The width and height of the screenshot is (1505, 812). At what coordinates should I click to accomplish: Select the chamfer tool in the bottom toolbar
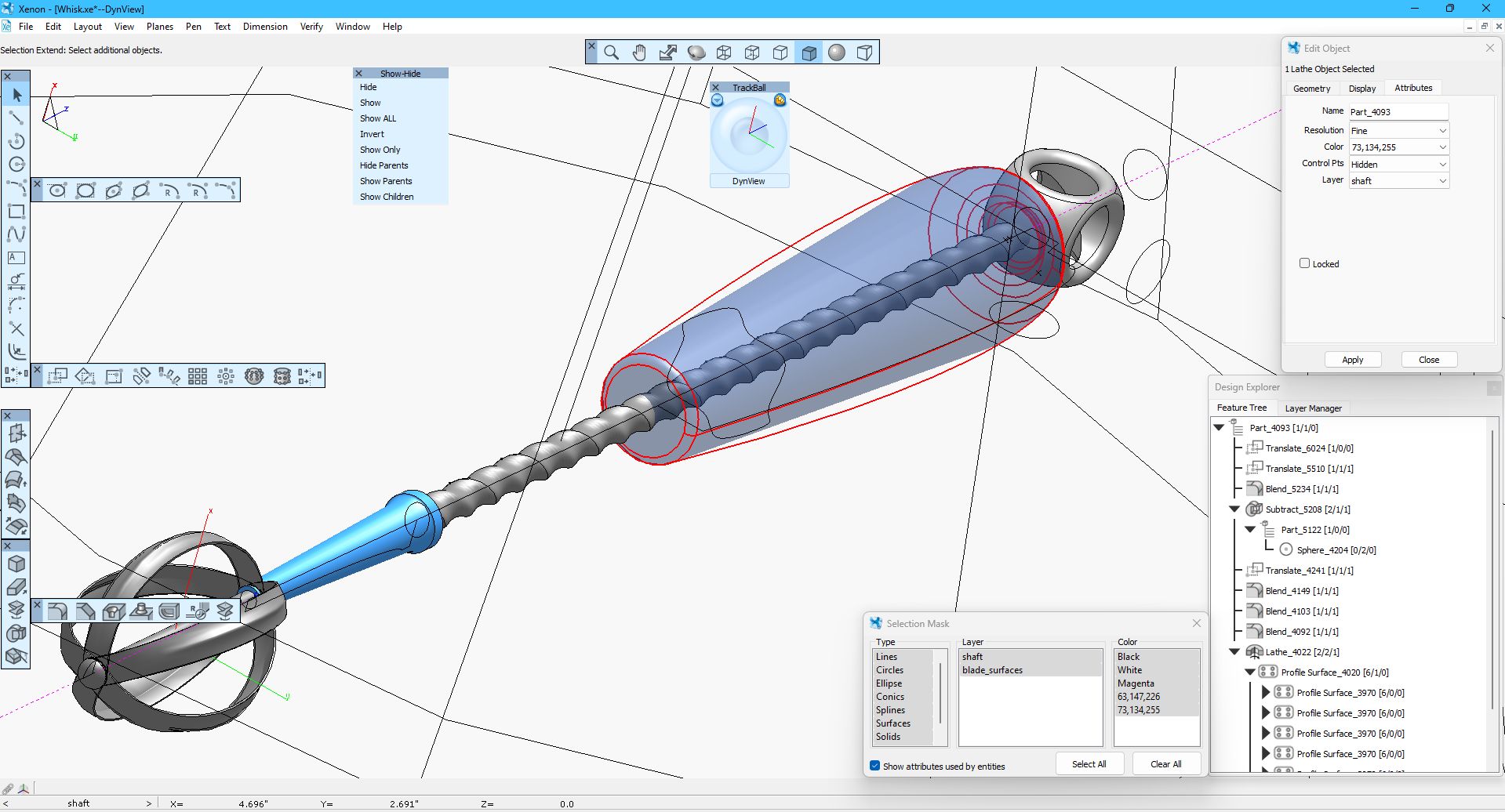click(x=86, y=611)
